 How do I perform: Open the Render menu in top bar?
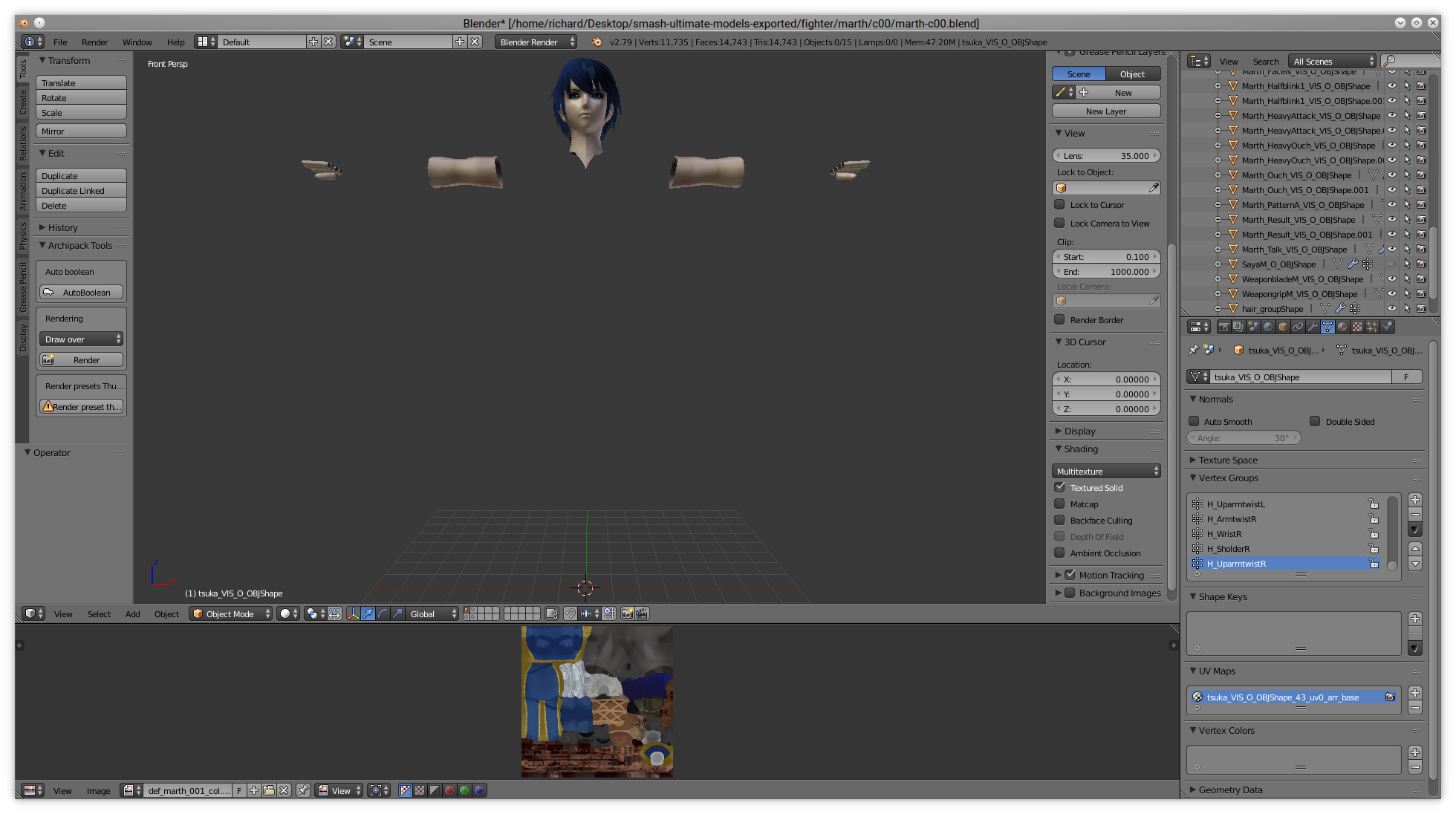pyautogui.click(x=94, y=42)
